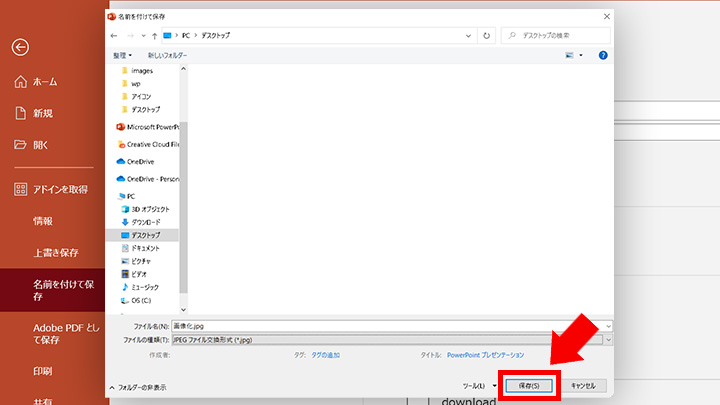
Task: Click the タグの追加 link
Action: click(x=326, y=354)
